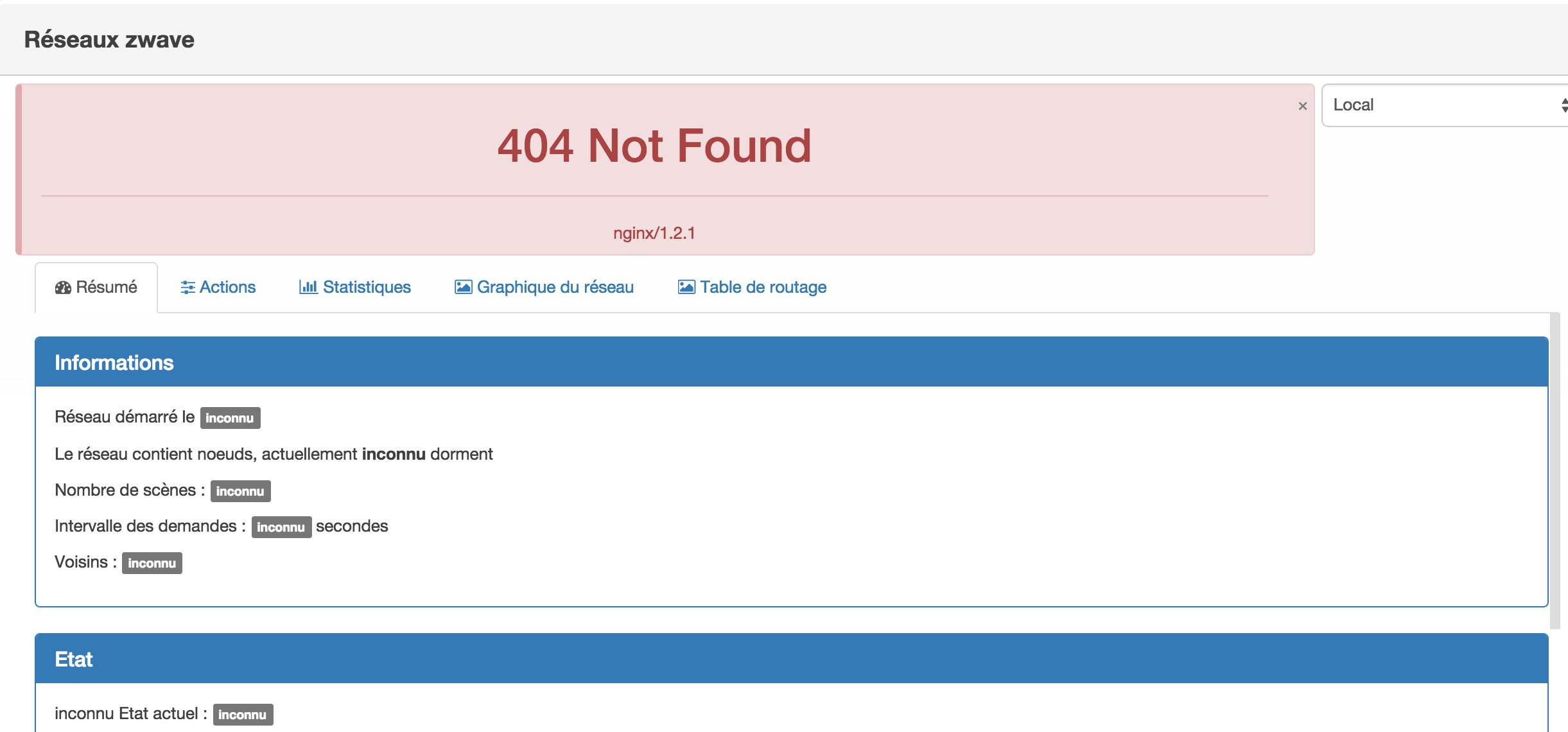The height and width of the screenshot is (732, 1568).
Task: Click the inconnu badge after Réseau démarré le
Action: click(x=230, y=418)
